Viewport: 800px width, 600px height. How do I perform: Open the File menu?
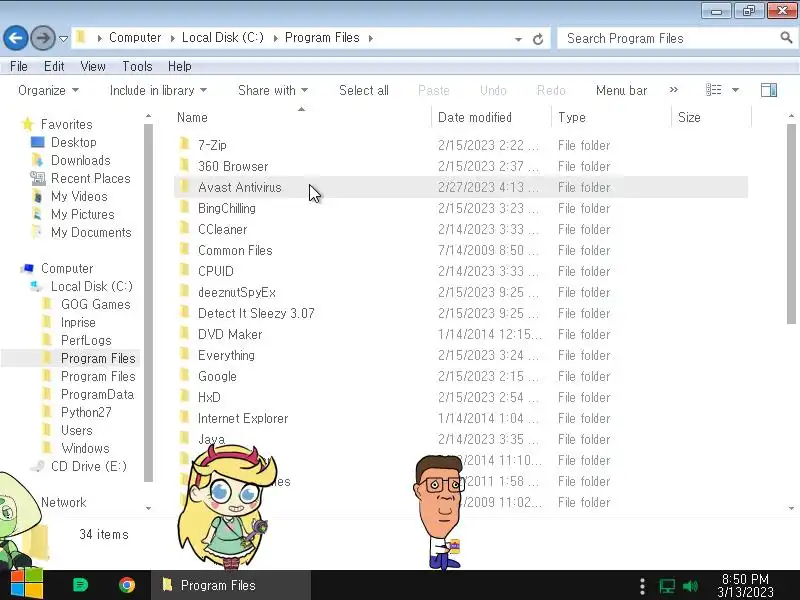(x=19, y=66)
